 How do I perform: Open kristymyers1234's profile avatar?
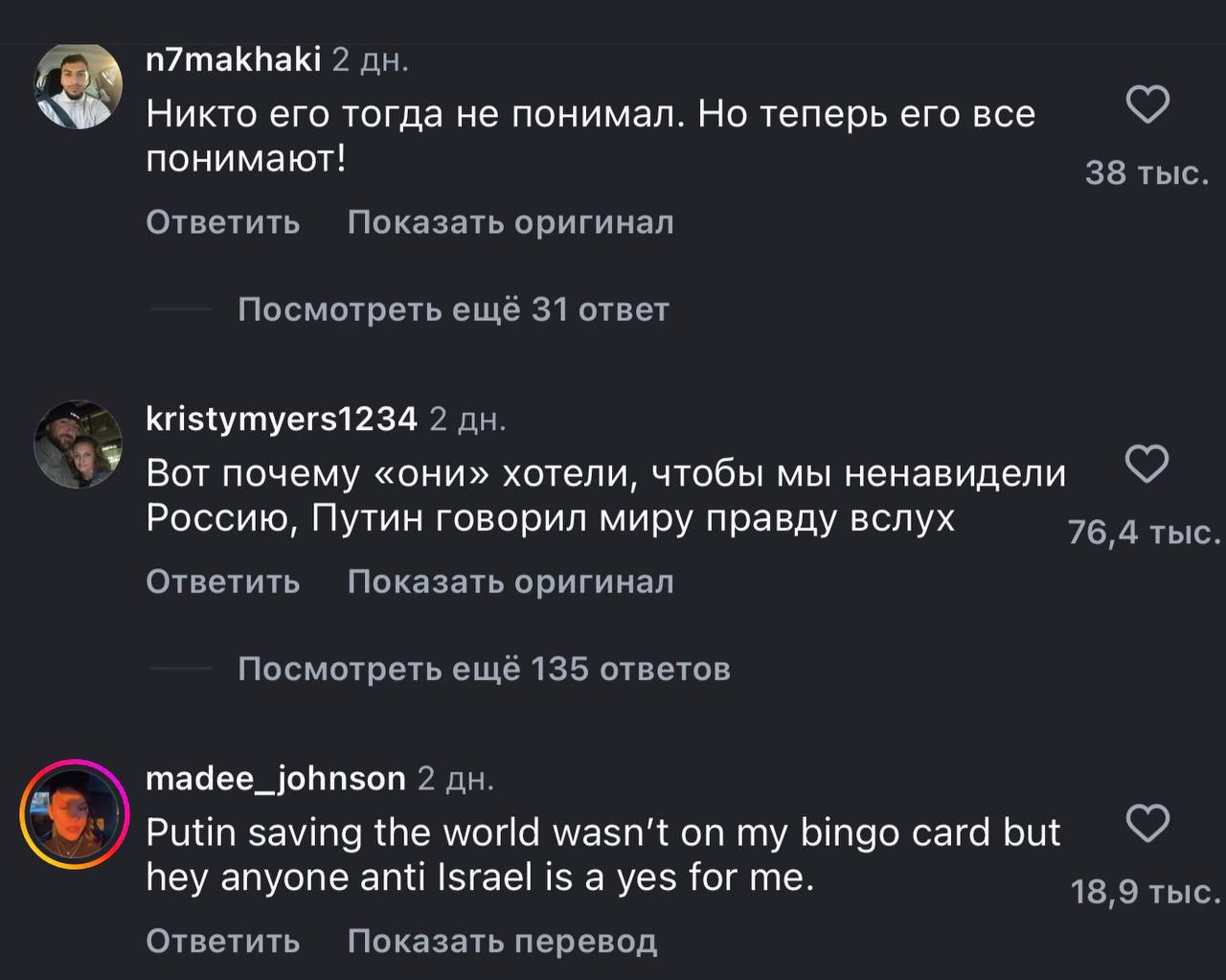(x=79, y=444)
